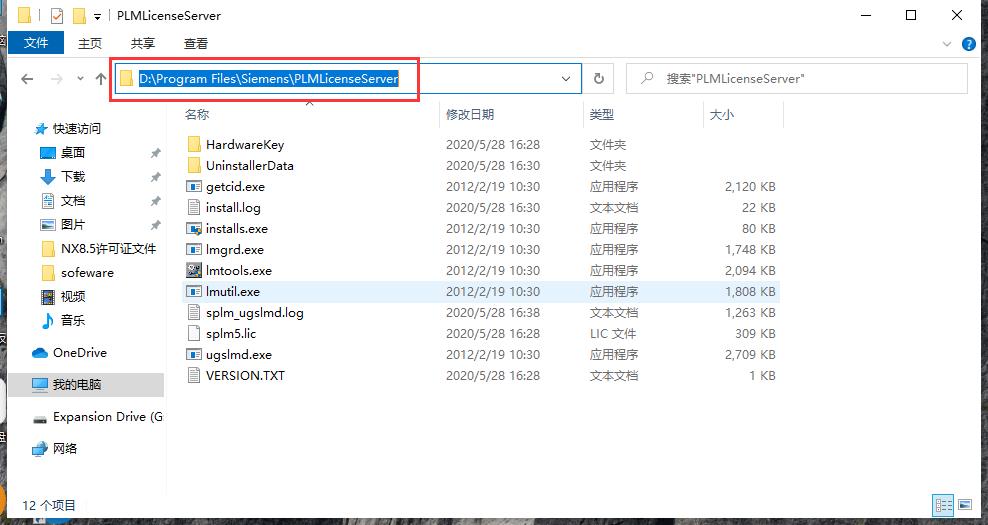
Task: Click the properties checkmark quick access icon
Action: point(56,15)
